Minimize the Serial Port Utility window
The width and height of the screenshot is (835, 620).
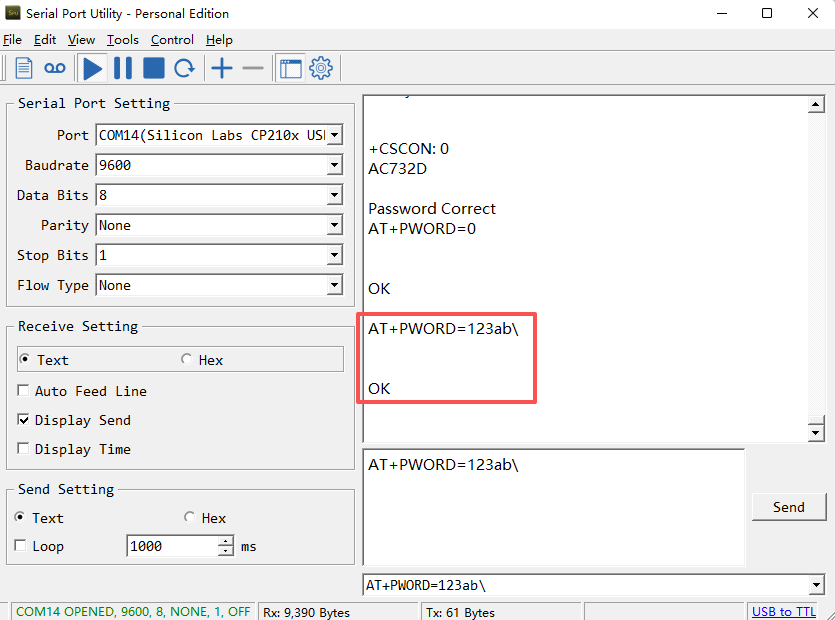tap(722, 13)
